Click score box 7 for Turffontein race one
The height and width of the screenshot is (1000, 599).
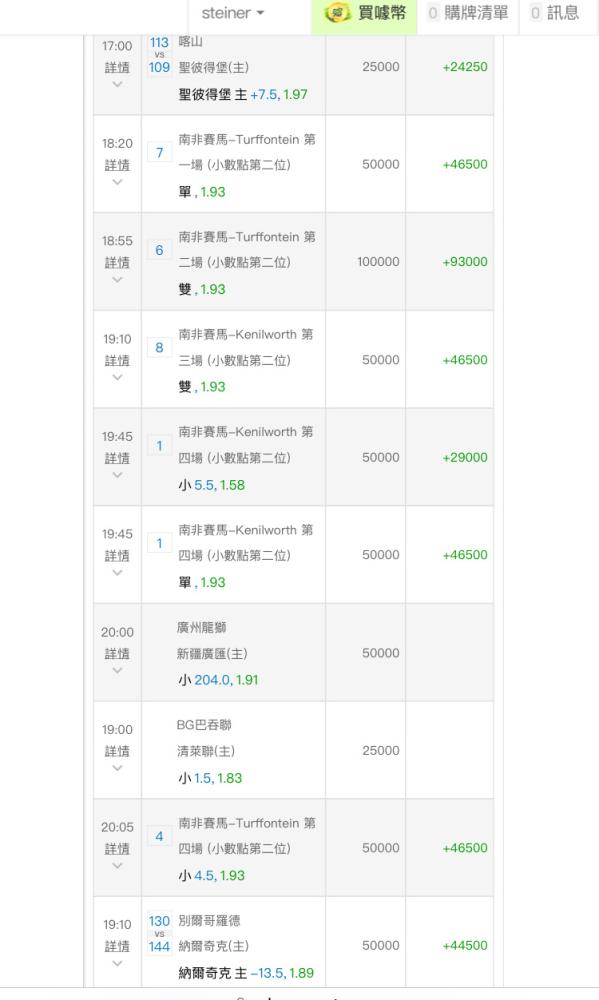[x=159, y=152]
